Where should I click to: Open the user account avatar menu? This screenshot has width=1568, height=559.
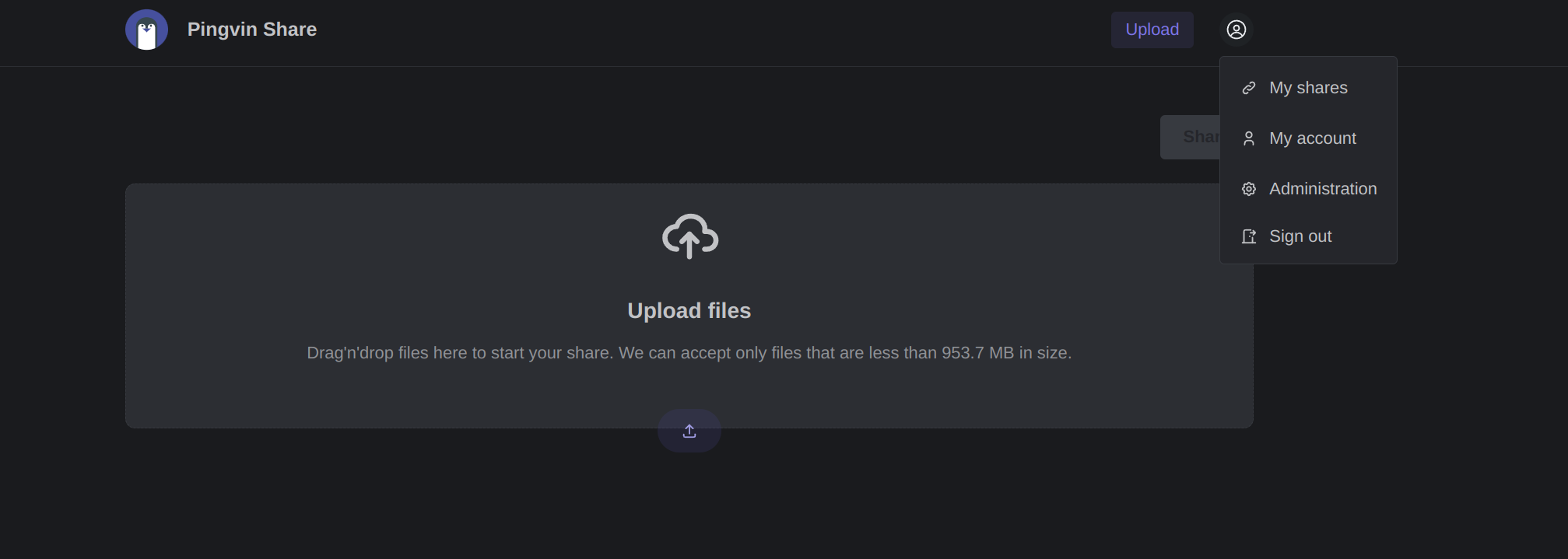1236,30
